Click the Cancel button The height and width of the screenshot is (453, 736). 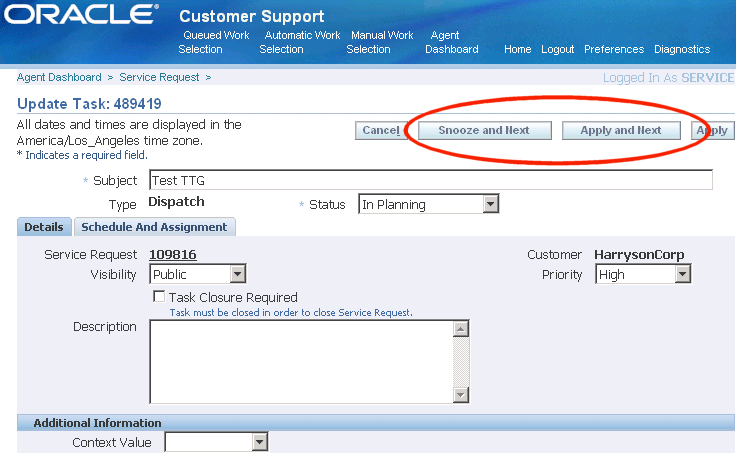(x=381, y=131)
